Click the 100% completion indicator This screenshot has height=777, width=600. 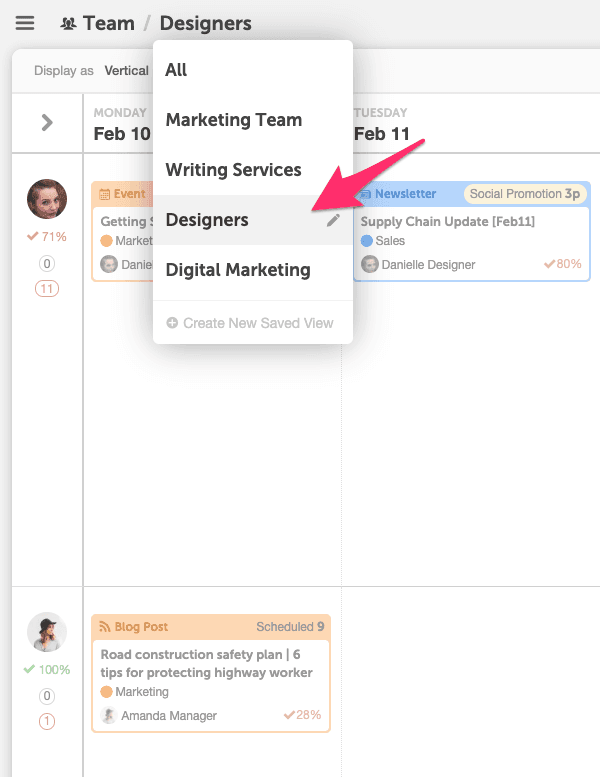[x=47, y=669]
